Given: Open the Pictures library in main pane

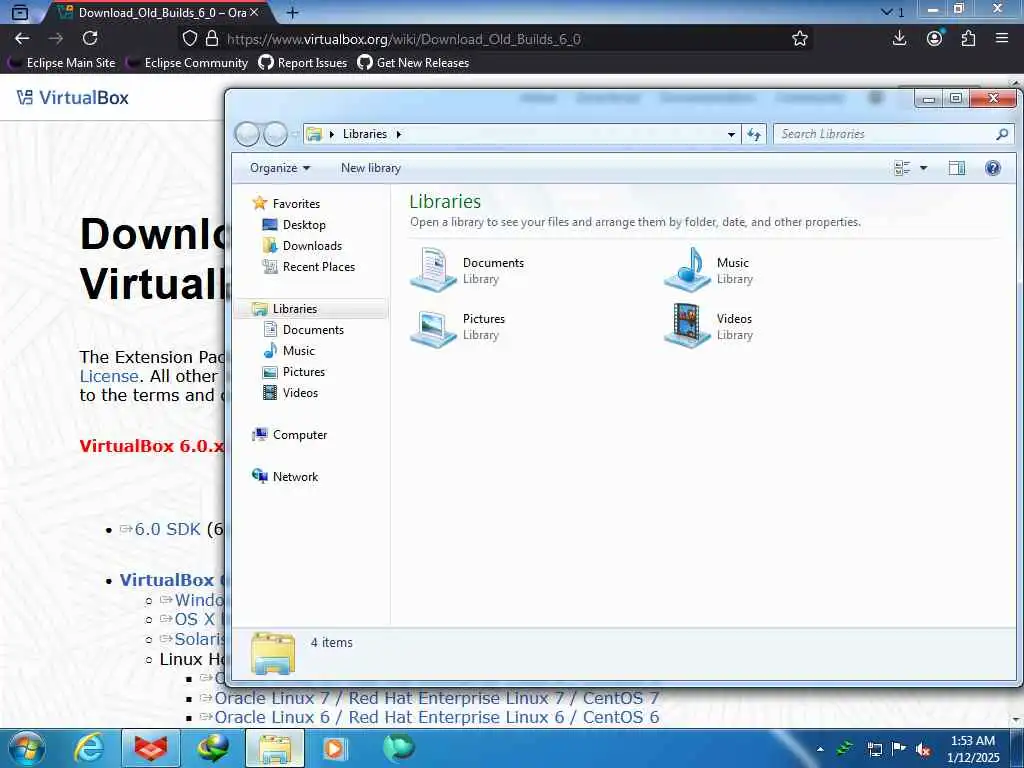Looking at the screenshot, I should [x=458, y=326].
